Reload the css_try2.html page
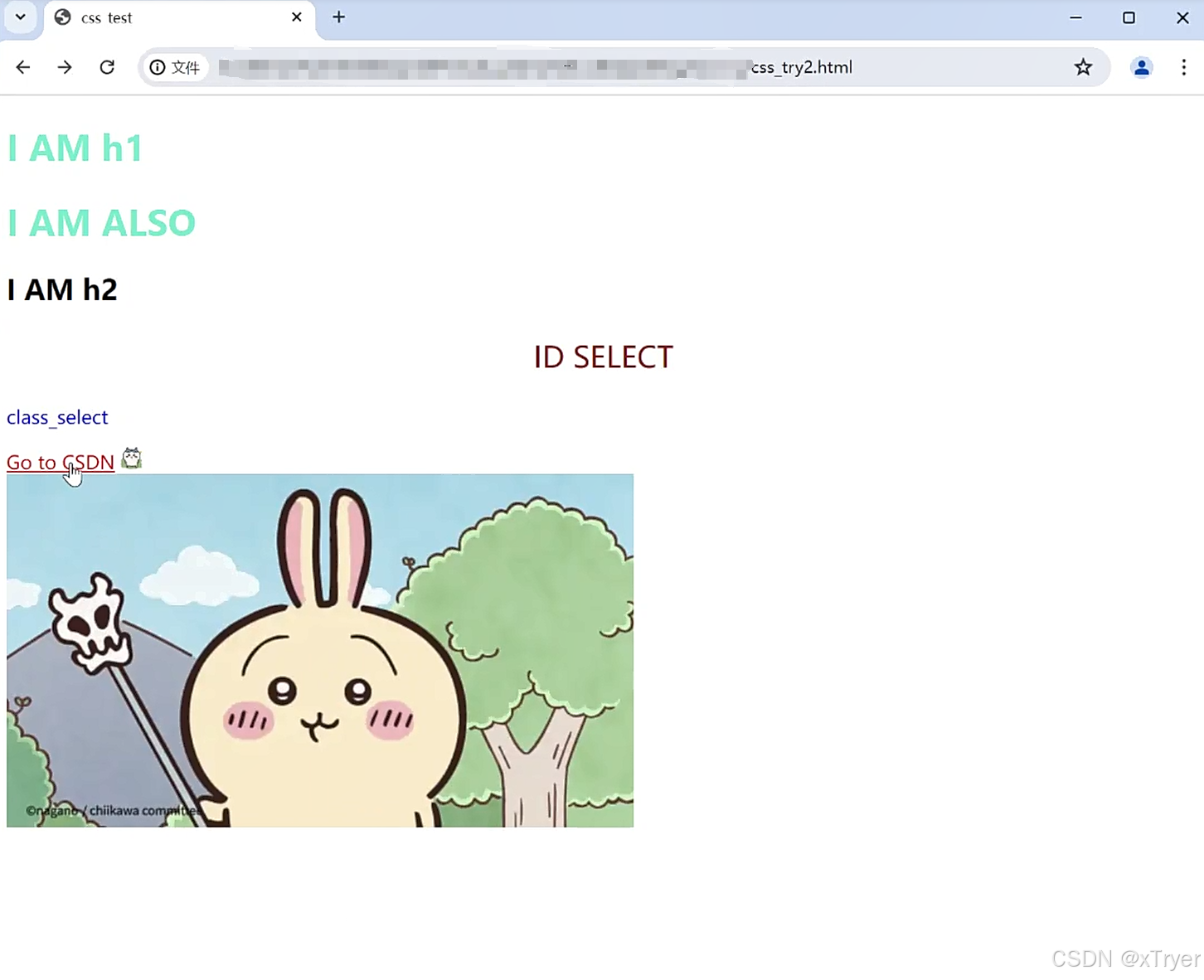Screen dimensions: 1204x980 tap(107, 67)
